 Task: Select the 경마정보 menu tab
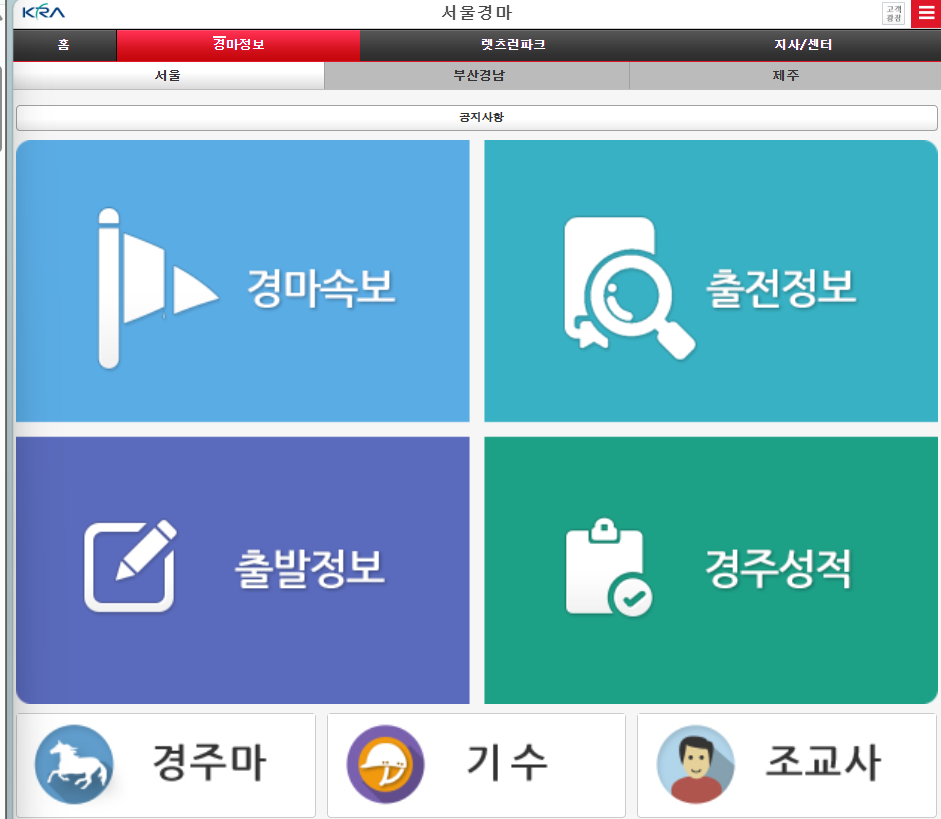point(238,45)
